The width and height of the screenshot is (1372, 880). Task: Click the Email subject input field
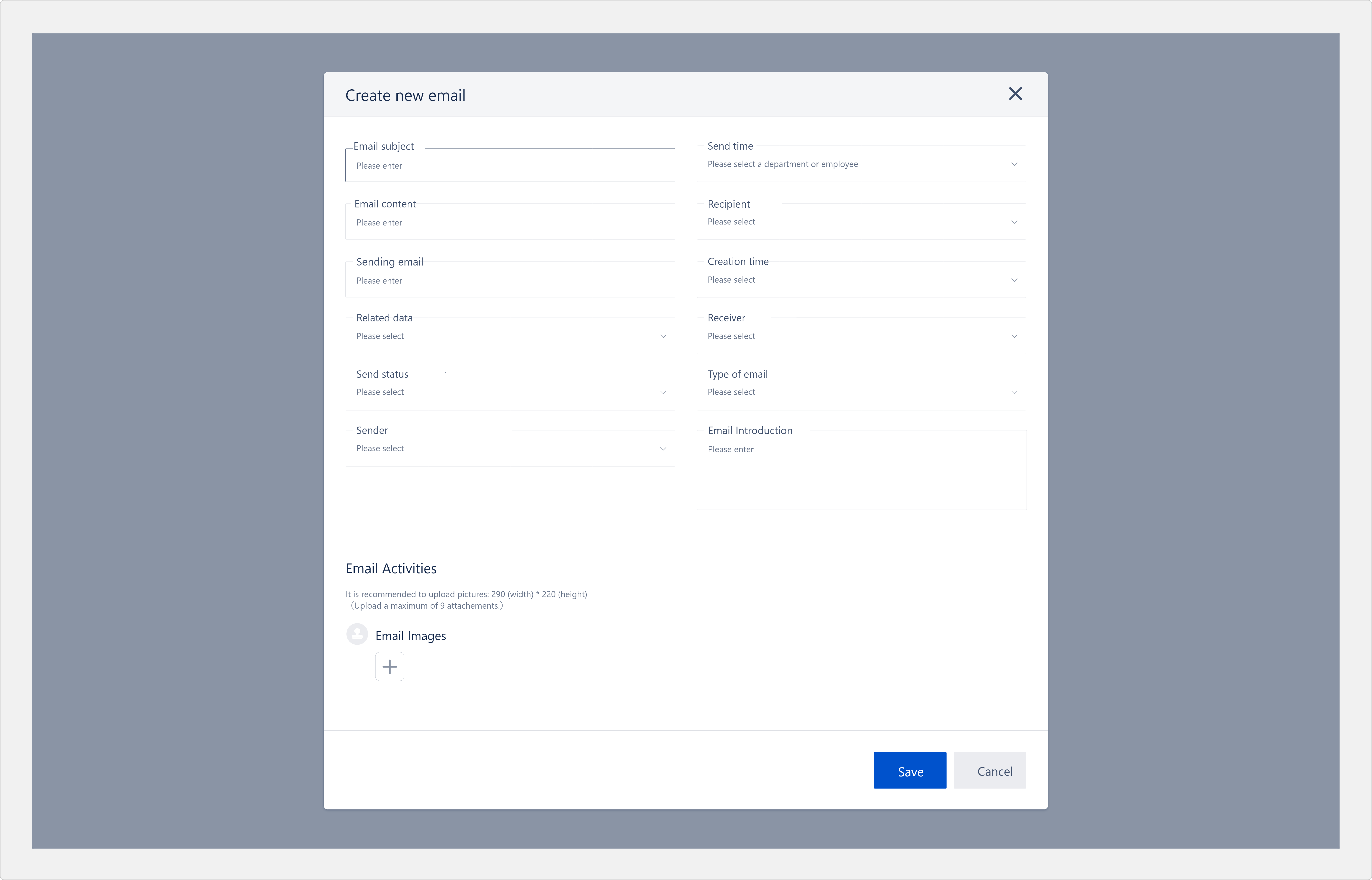510,165
